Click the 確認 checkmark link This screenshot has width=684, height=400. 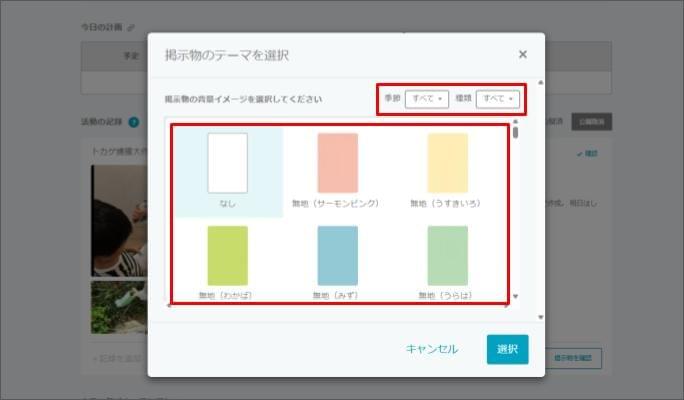tap(587, 154)
